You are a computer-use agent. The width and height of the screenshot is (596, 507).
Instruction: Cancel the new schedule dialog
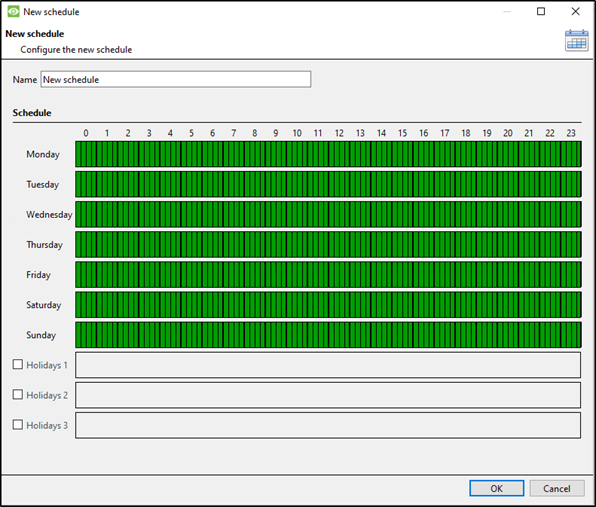click(x=556, y=488)
